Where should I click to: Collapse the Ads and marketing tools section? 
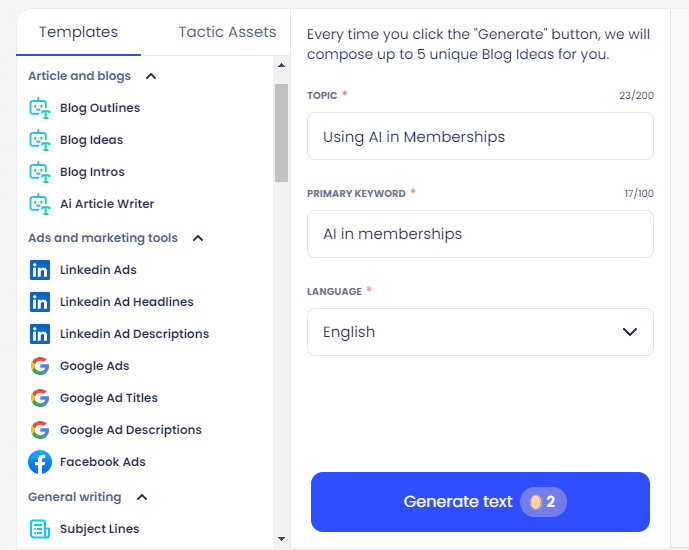(x=198, y=238)
